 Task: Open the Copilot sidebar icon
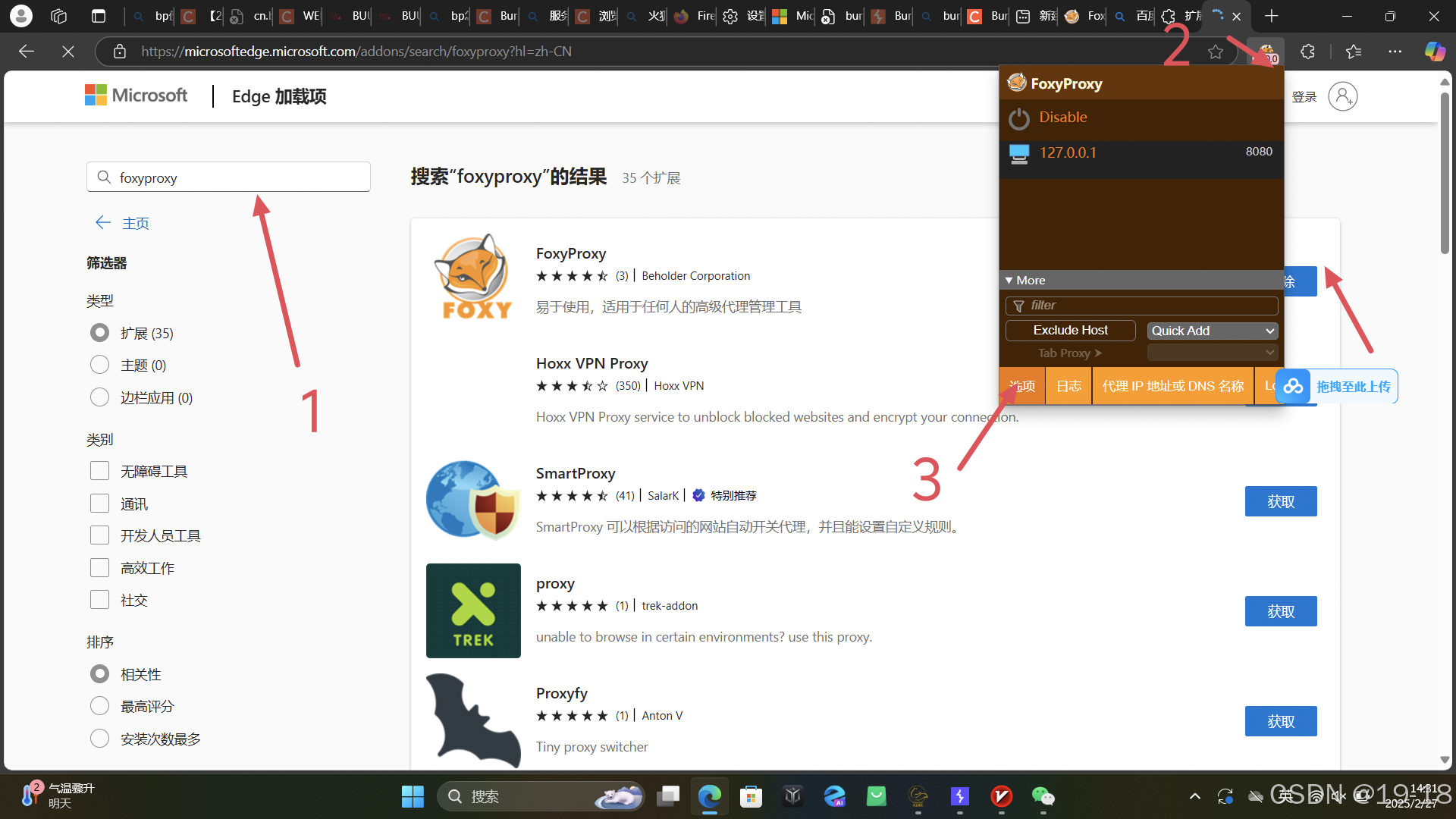tap(1434, 52)
